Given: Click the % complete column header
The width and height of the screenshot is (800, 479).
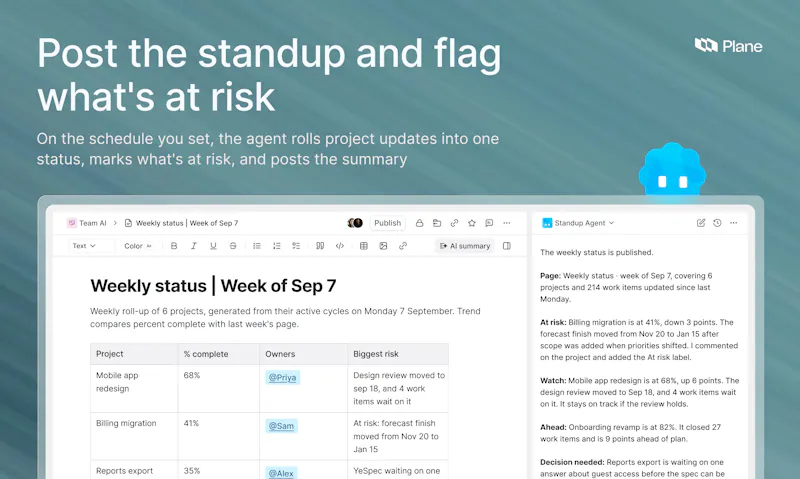Looking at the screenshot, I should pyautogui.click(x=219, y=354).
